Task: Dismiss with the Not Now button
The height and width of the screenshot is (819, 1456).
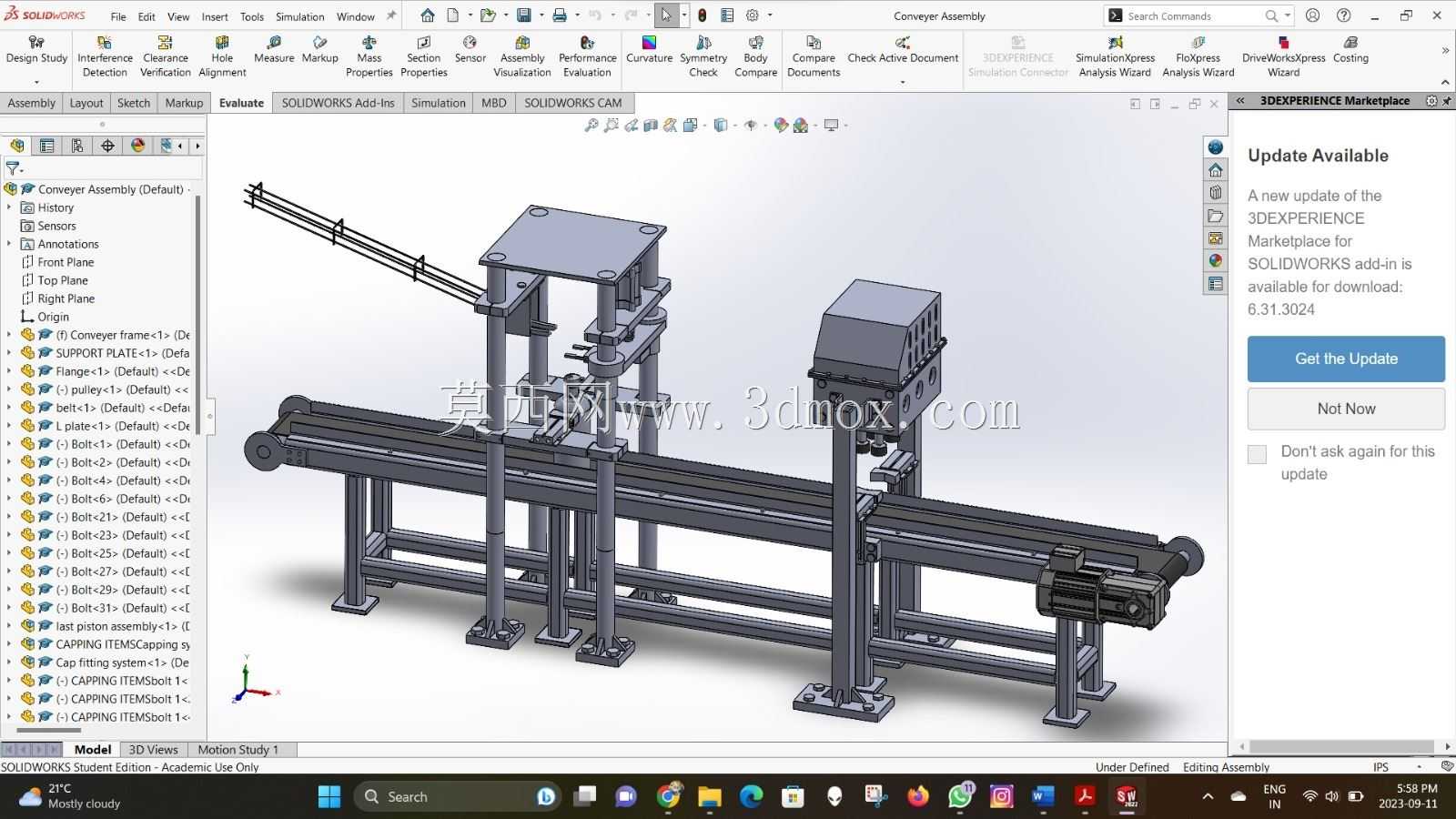Action: pos(1346,409)
